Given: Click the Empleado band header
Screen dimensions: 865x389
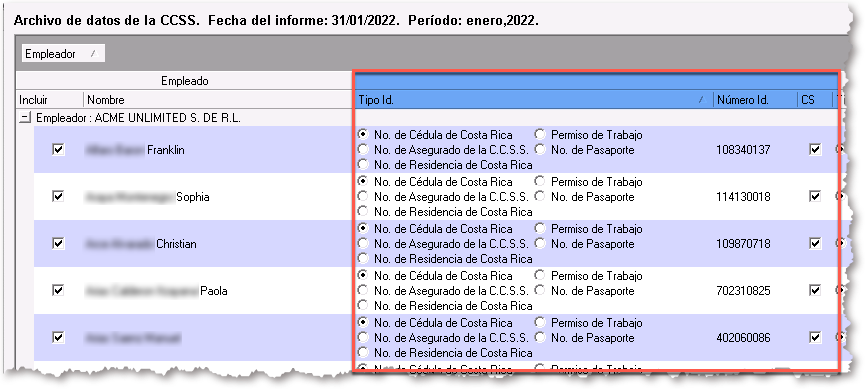Looking at the screenshot, I should [185, 81].
